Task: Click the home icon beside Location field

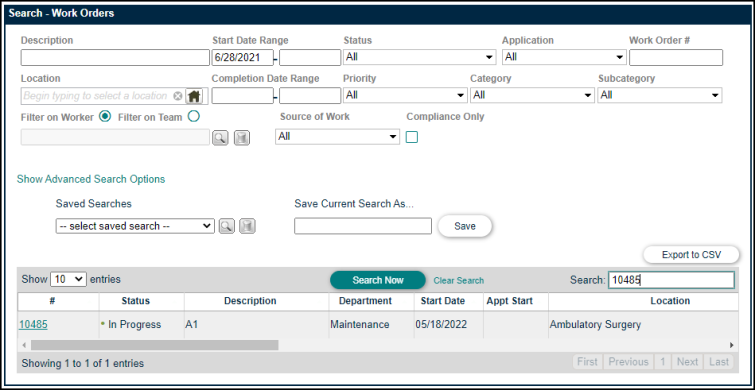Action: coord(194,96)
